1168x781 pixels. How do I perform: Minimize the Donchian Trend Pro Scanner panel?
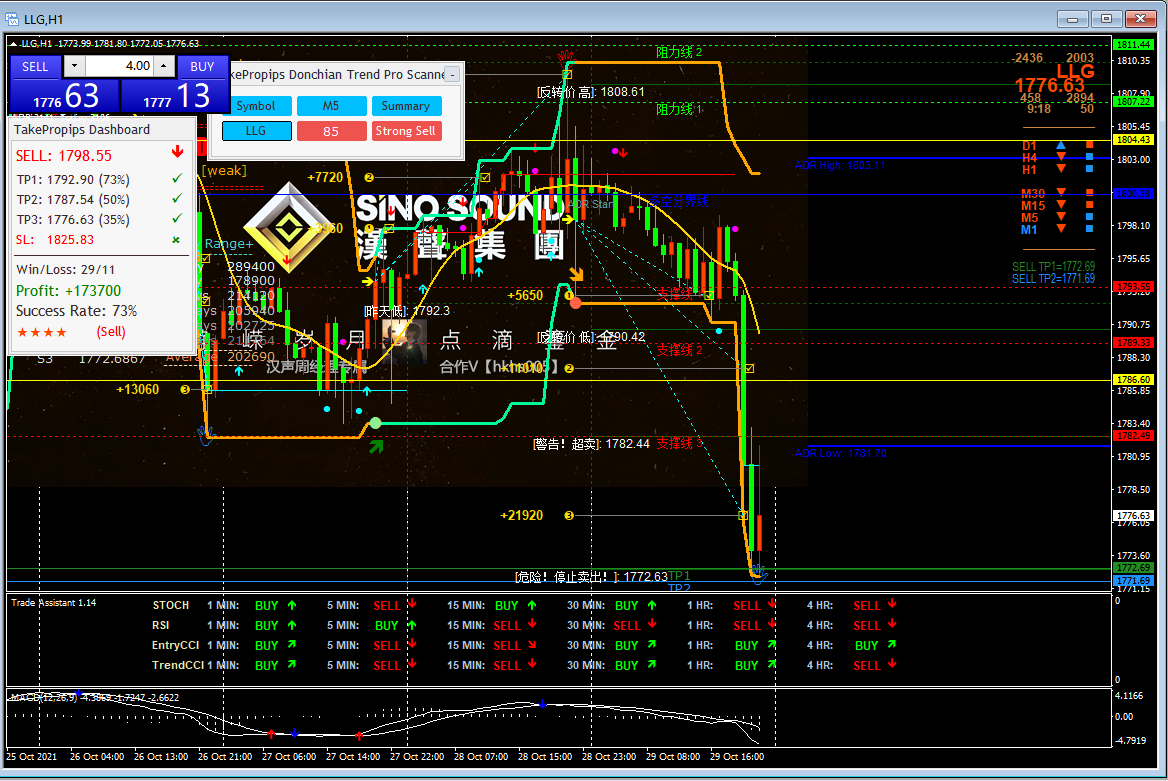pyautogui.click(x=452, y=75)
